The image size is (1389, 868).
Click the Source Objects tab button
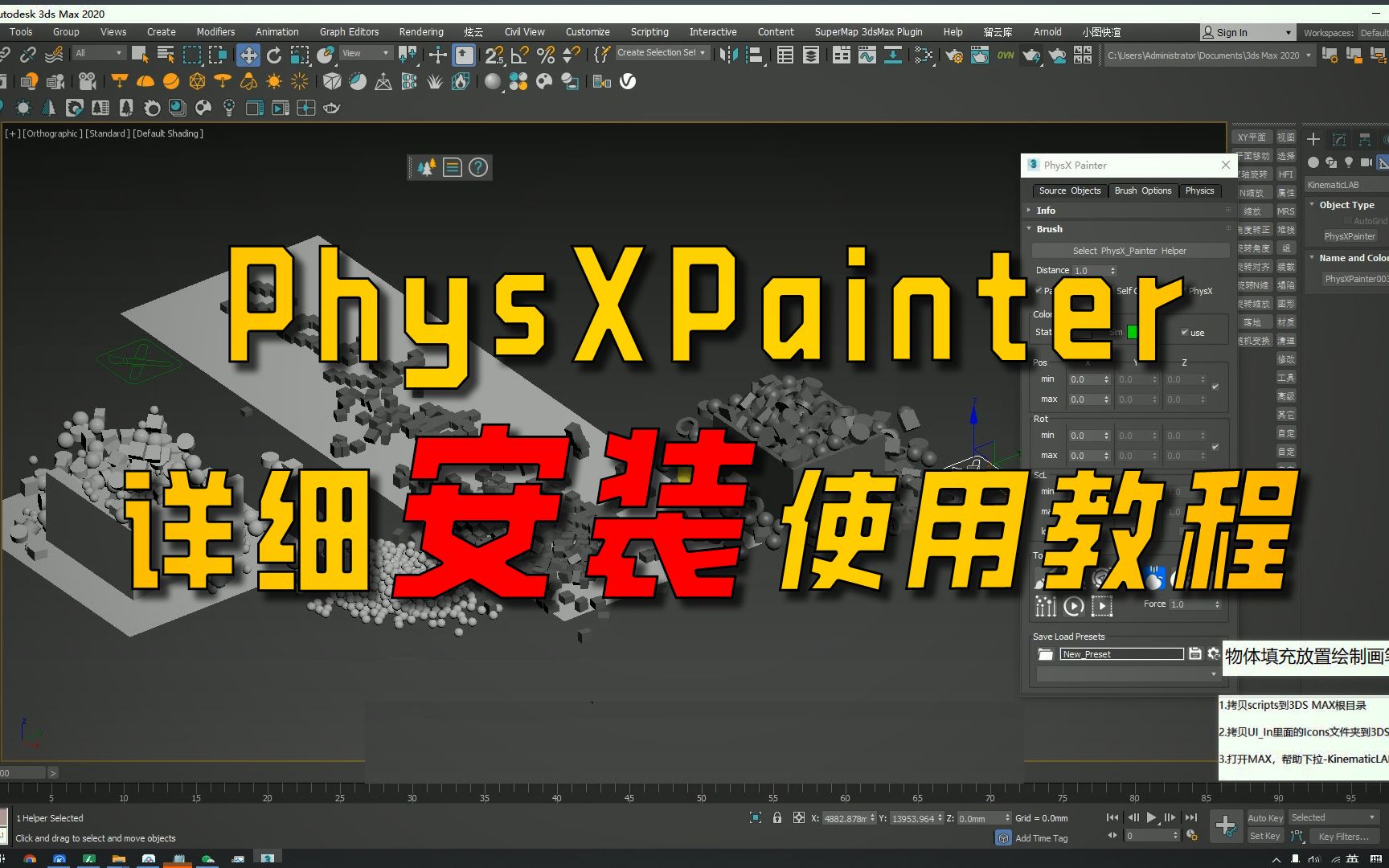click(1069, 190)
